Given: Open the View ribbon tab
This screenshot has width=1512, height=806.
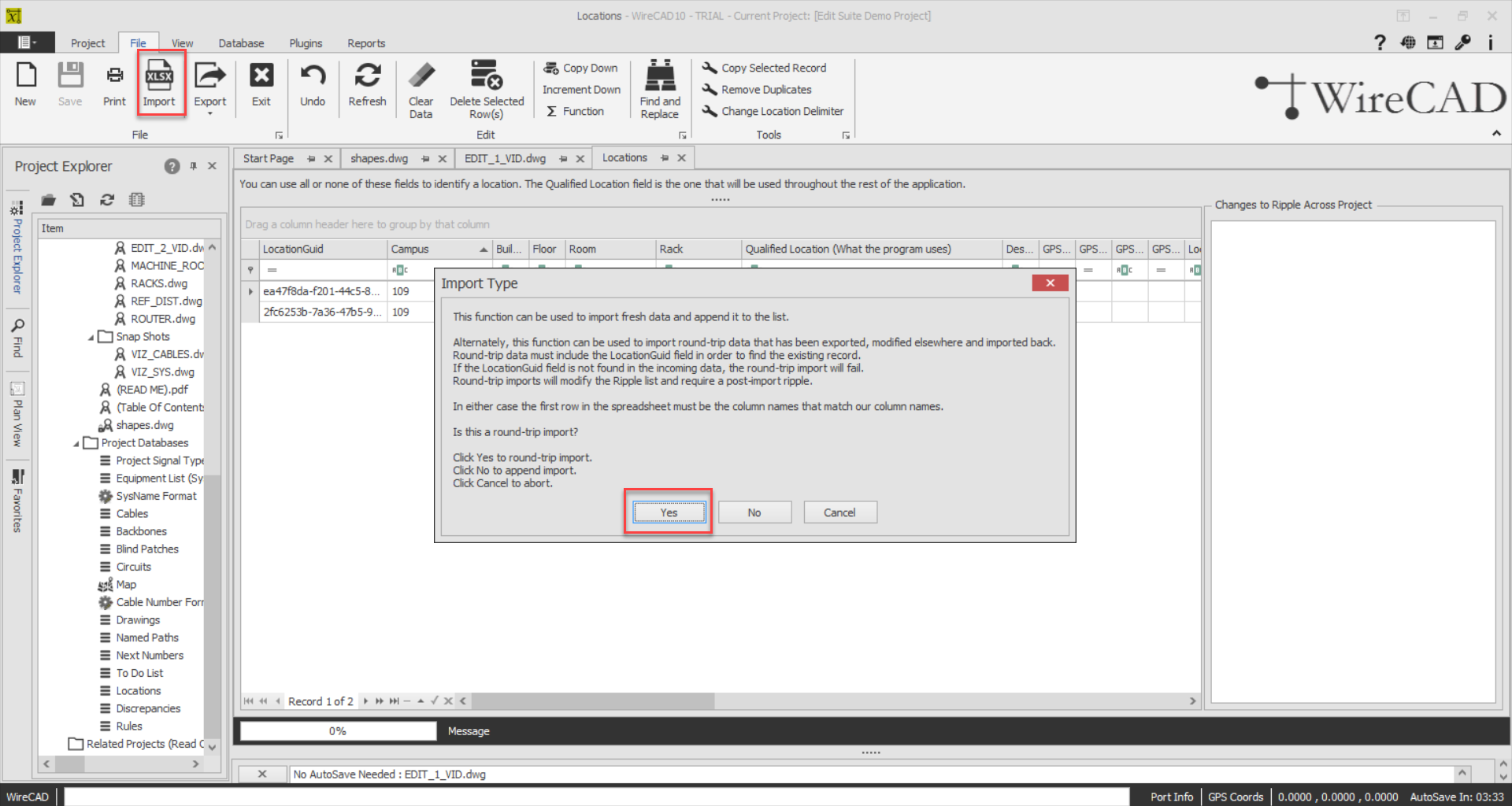Looking at the screenshot, I should coord(182,43).
